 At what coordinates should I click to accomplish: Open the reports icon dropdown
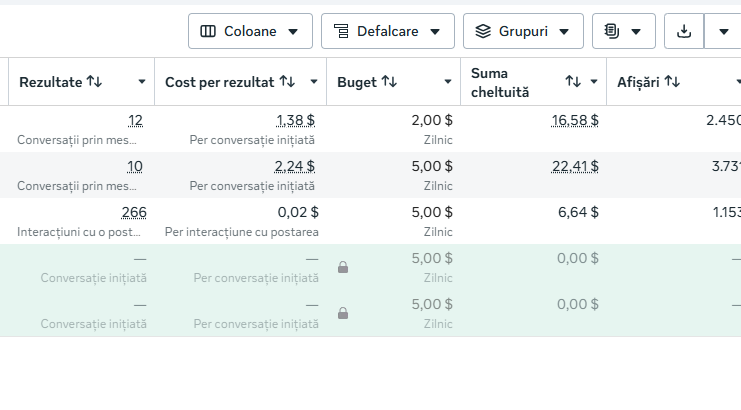[623, 31]
